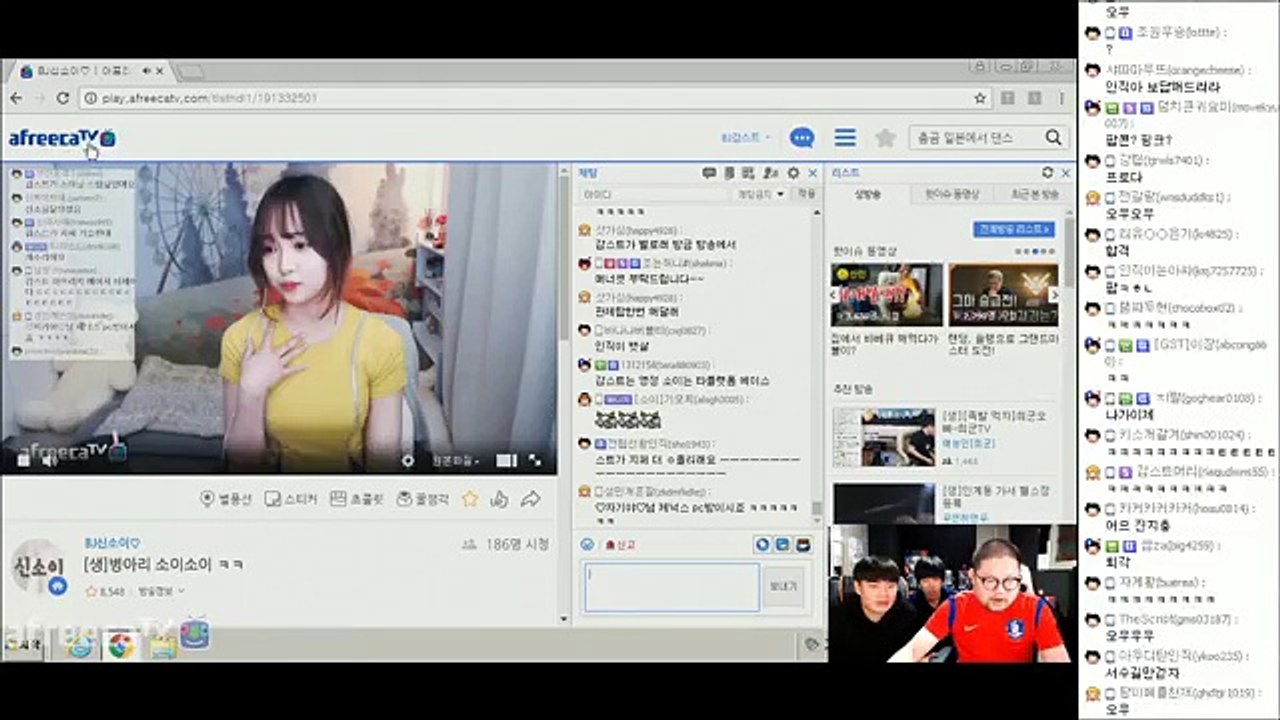Open the video player settings gear
1280x720 pixels.
407,460
